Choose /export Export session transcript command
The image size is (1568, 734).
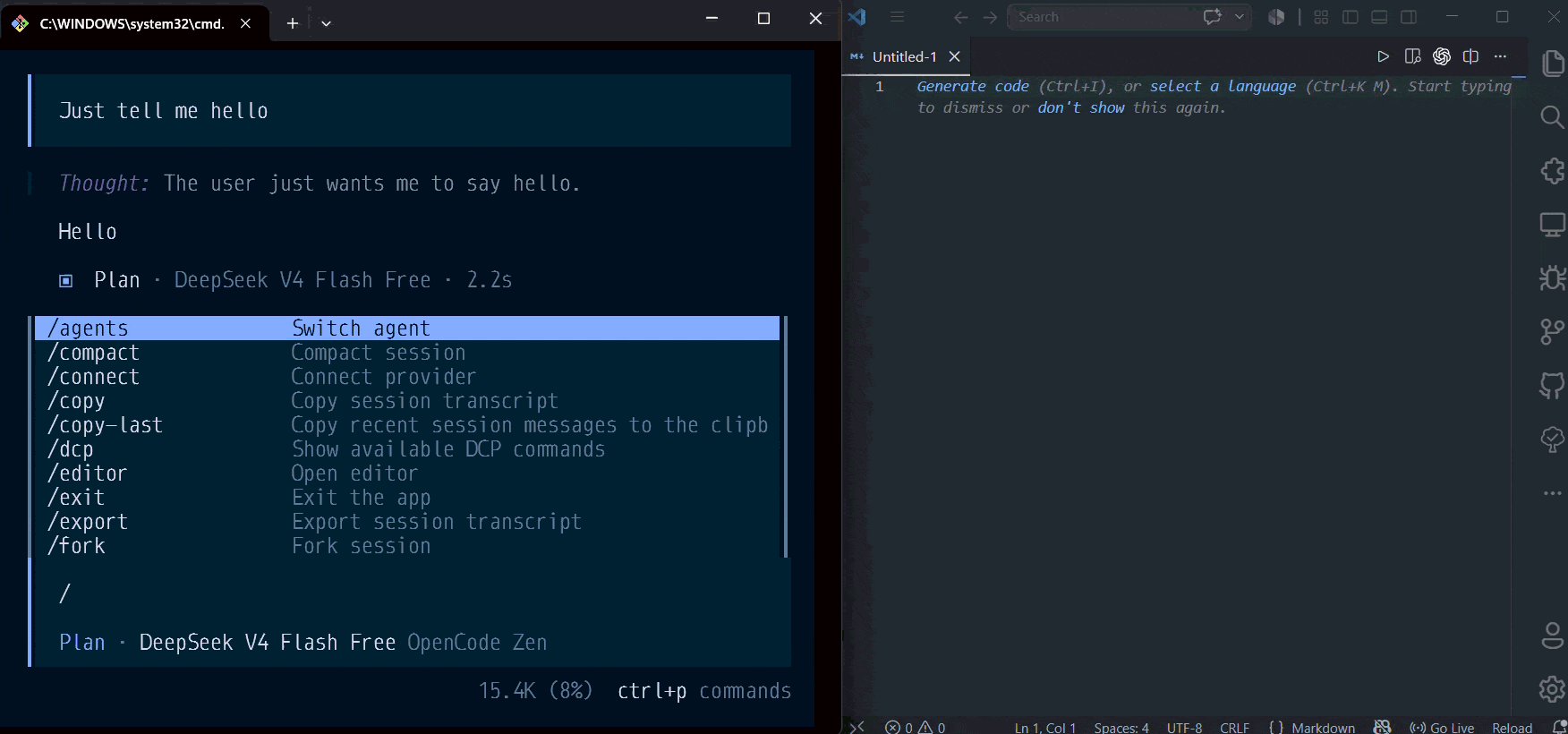407,522
